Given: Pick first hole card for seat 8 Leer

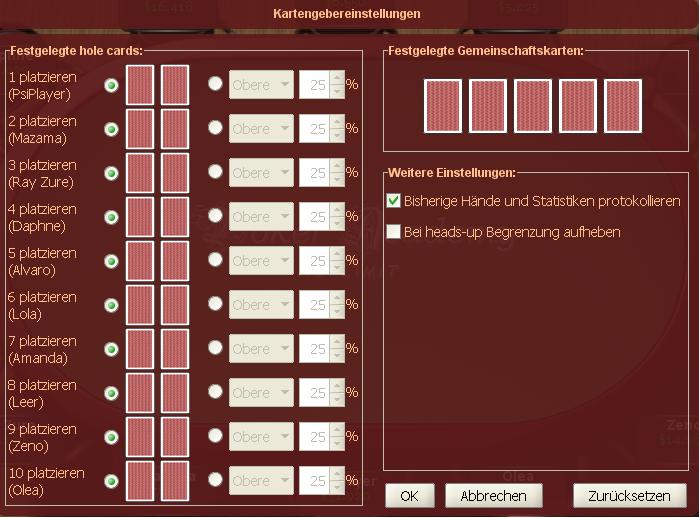Looking at the screenshot, I should [x=140, y=393].
